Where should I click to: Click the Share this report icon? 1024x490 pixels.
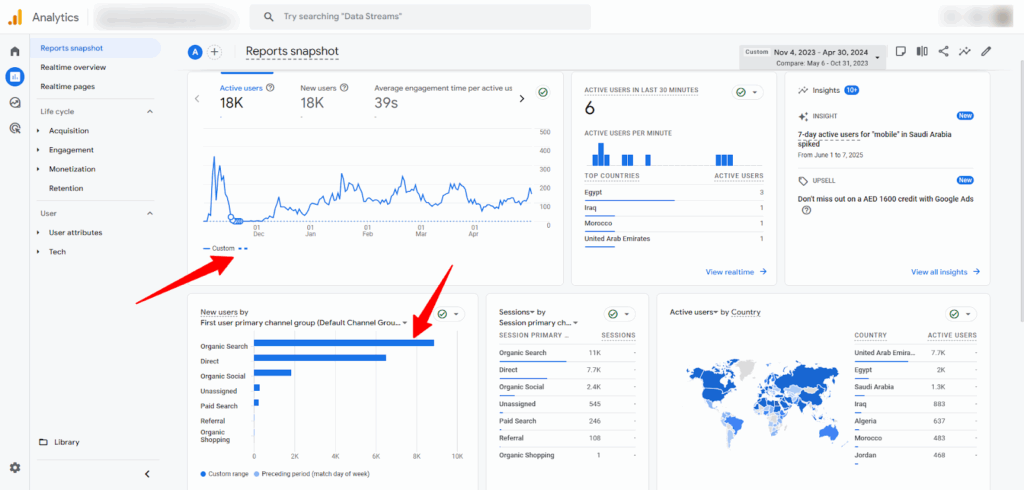(x=943, y=51)
